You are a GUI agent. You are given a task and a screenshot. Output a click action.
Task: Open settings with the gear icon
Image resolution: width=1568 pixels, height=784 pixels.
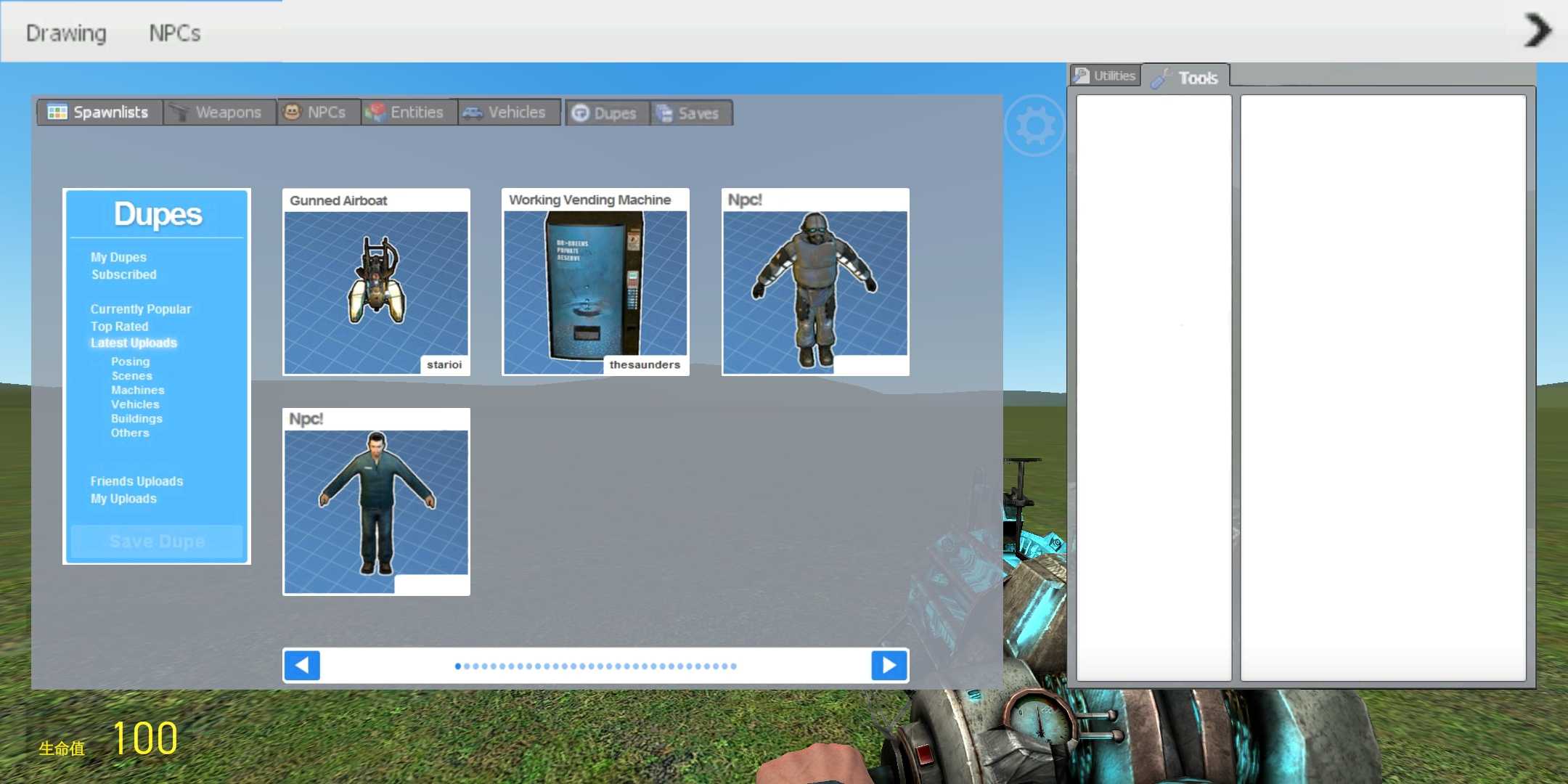click(x=1035, y=126)
